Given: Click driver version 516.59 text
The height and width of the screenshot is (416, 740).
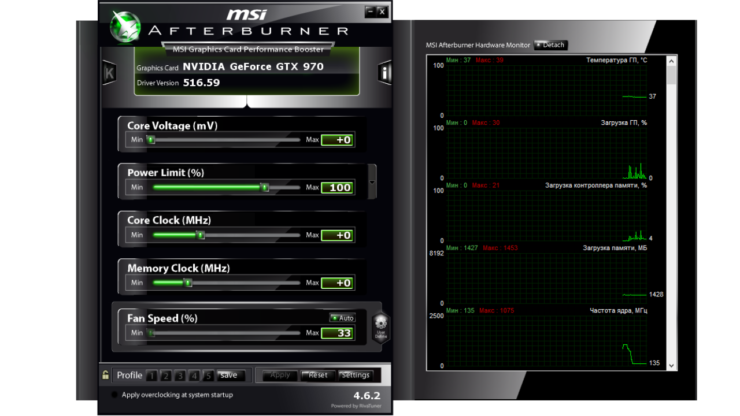Looking at the screenshot, I should (x=202, y=83).
